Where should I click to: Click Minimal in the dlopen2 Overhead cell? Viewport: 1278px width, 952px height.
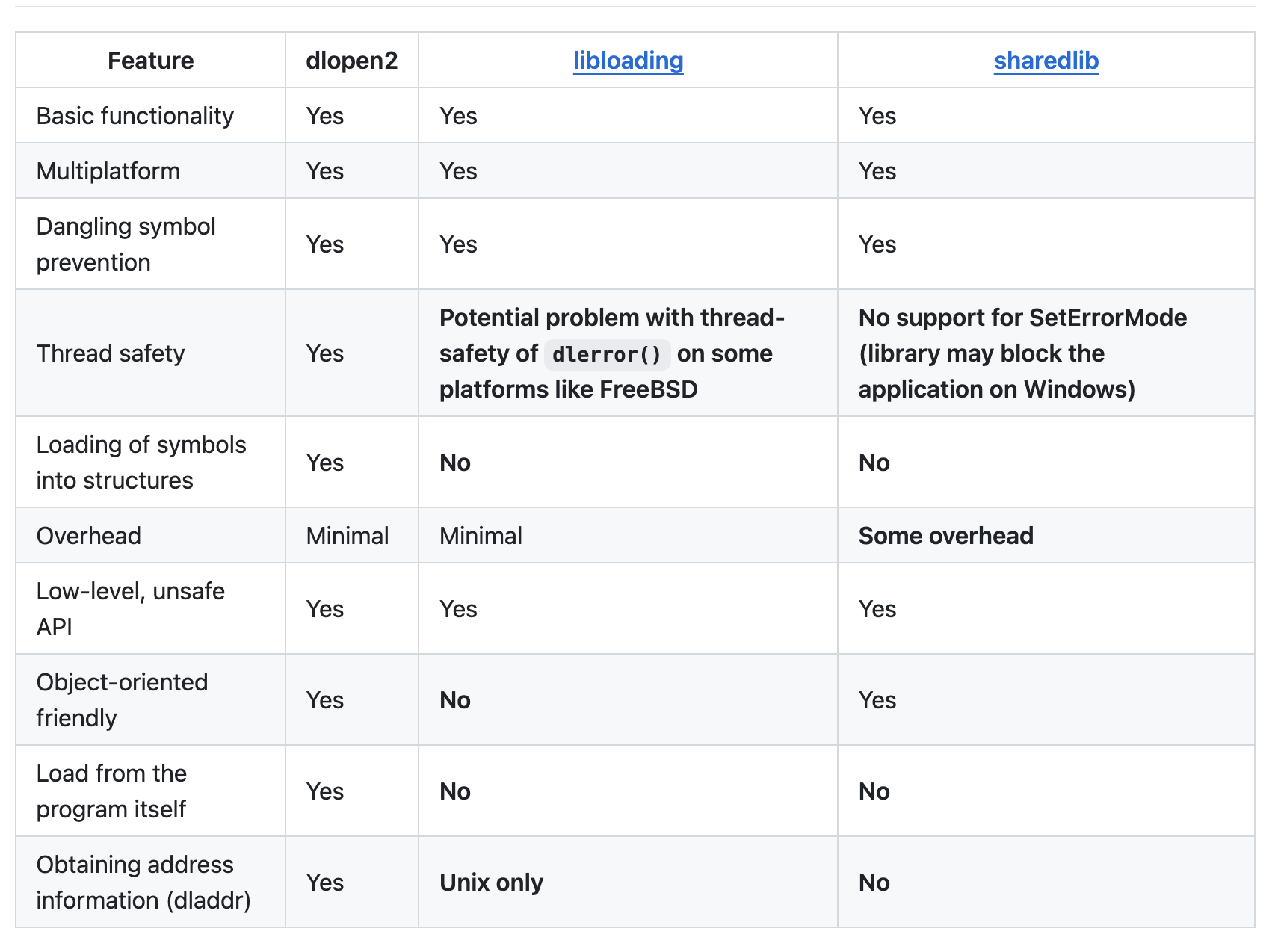coord(348,536)
